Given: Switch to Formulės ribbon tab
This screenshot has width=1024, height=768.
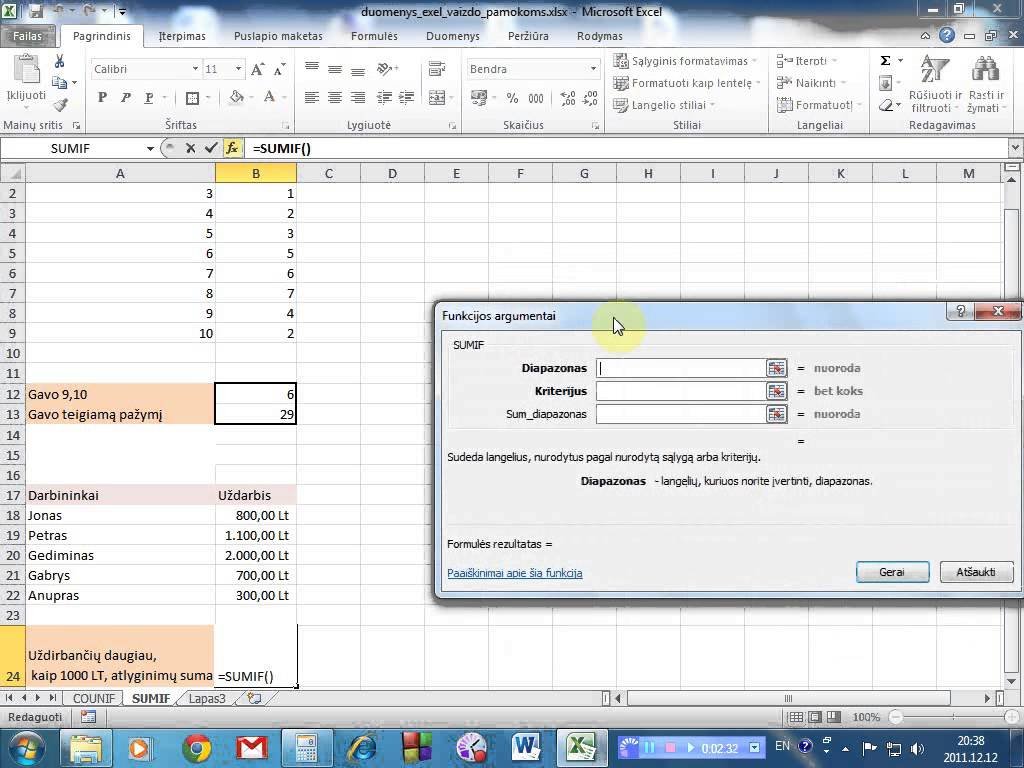Looking at the screenshot, I should coord(374,36).
